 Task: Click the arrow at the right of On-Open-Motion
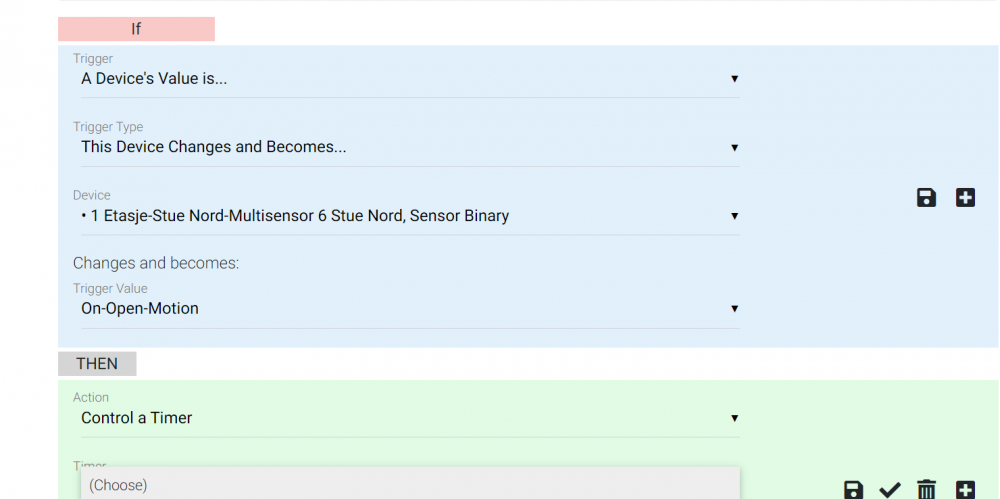coord(734,308)
